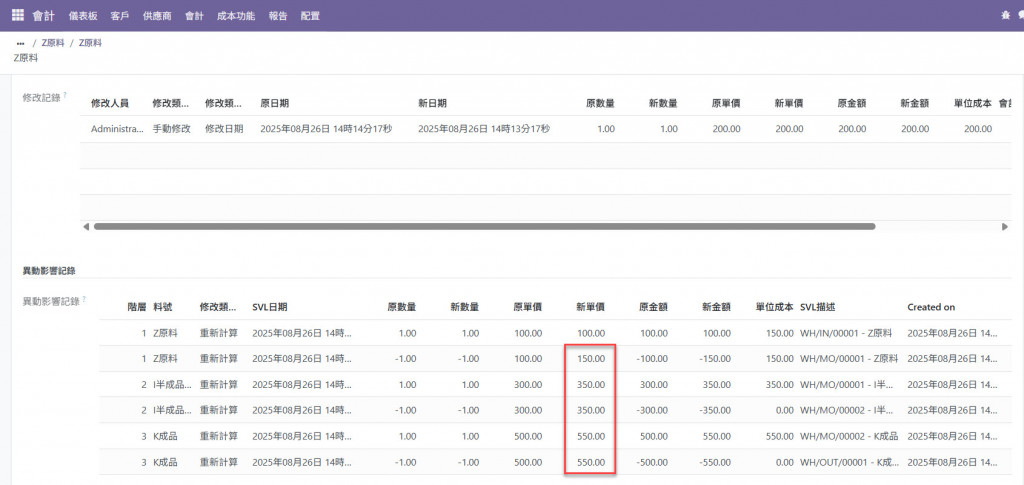
Task: Click the debug bug icon in the top bar
Action: (1004, 16)
